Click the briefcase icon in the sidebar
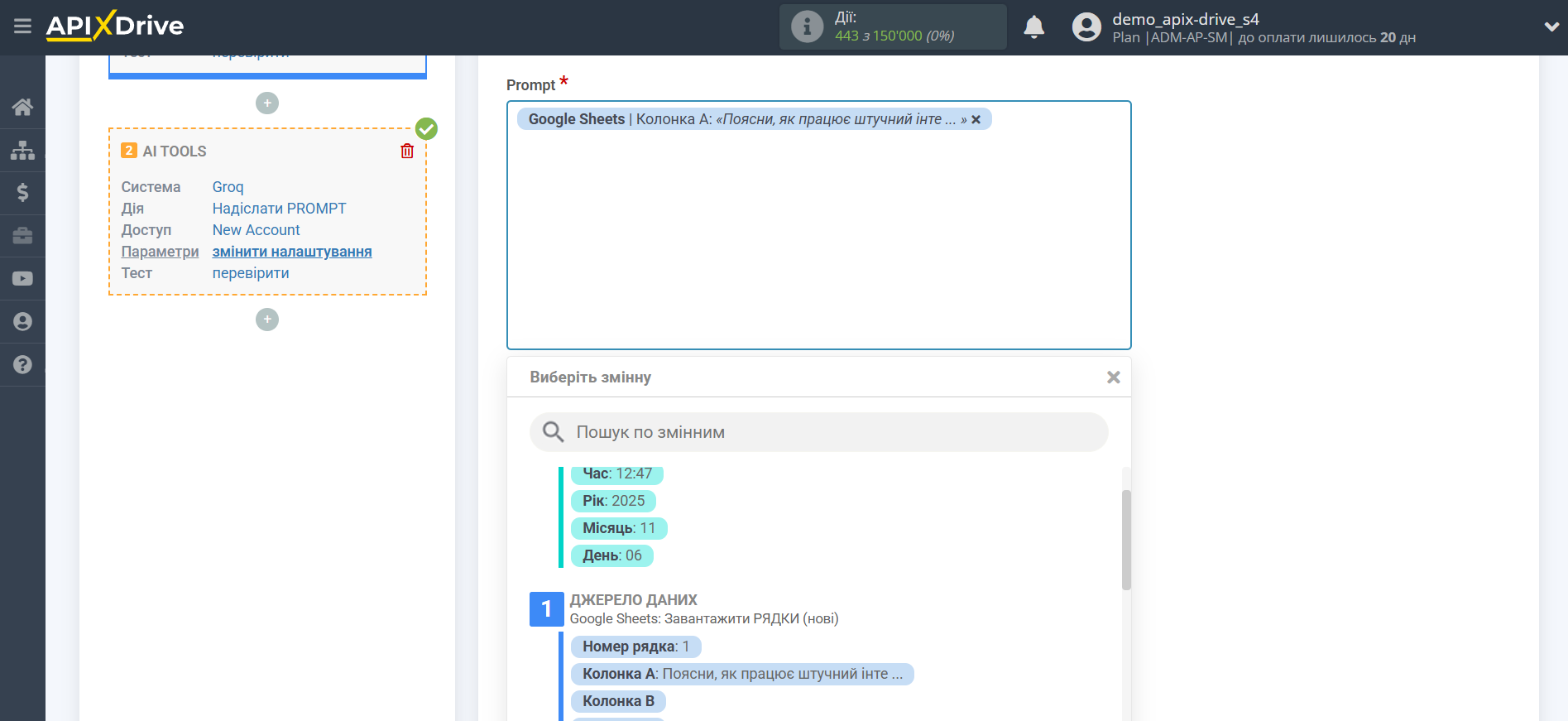Screen dimensions: 1568x721 (x=22, y=236)
